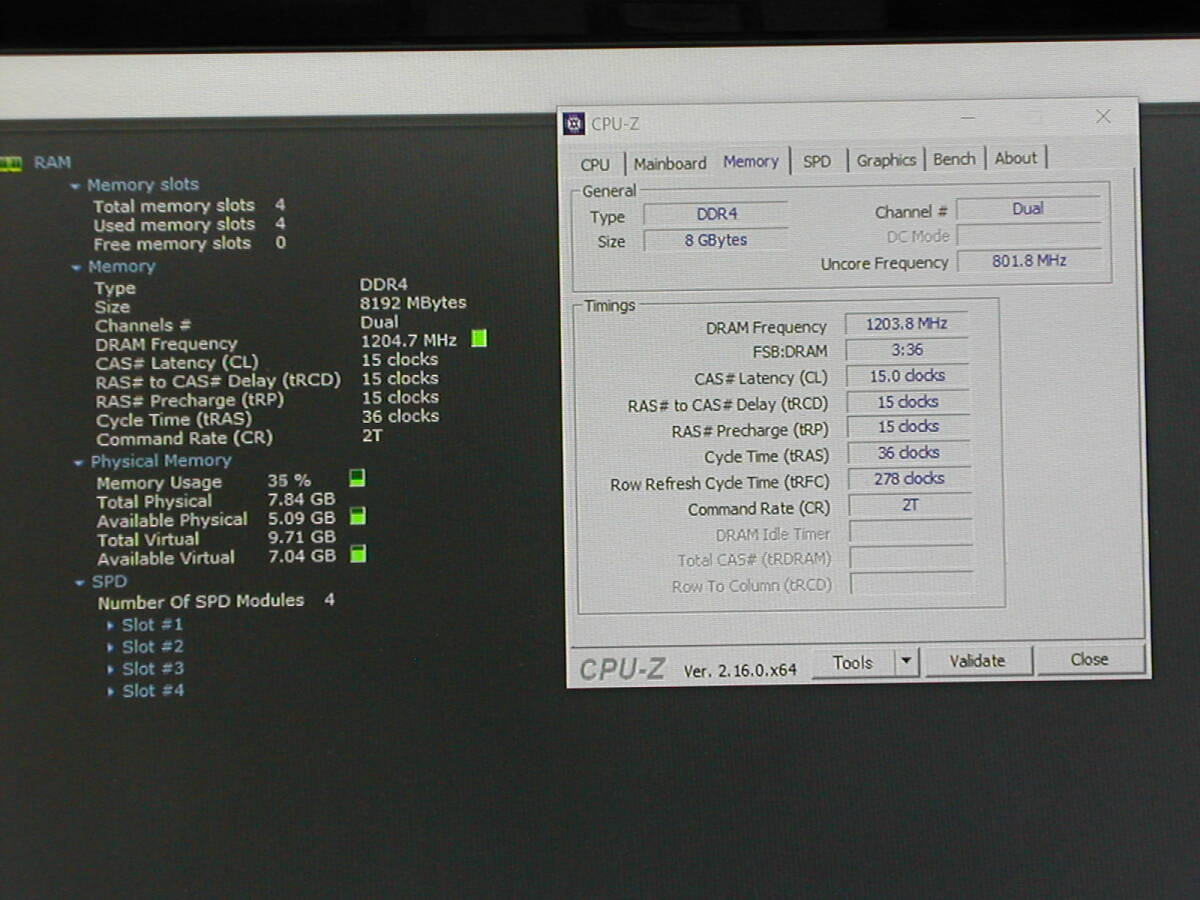Collapse the Memory section arrow
The height and width of the screenshot is (900, 1200).
[x=76, y=267]
